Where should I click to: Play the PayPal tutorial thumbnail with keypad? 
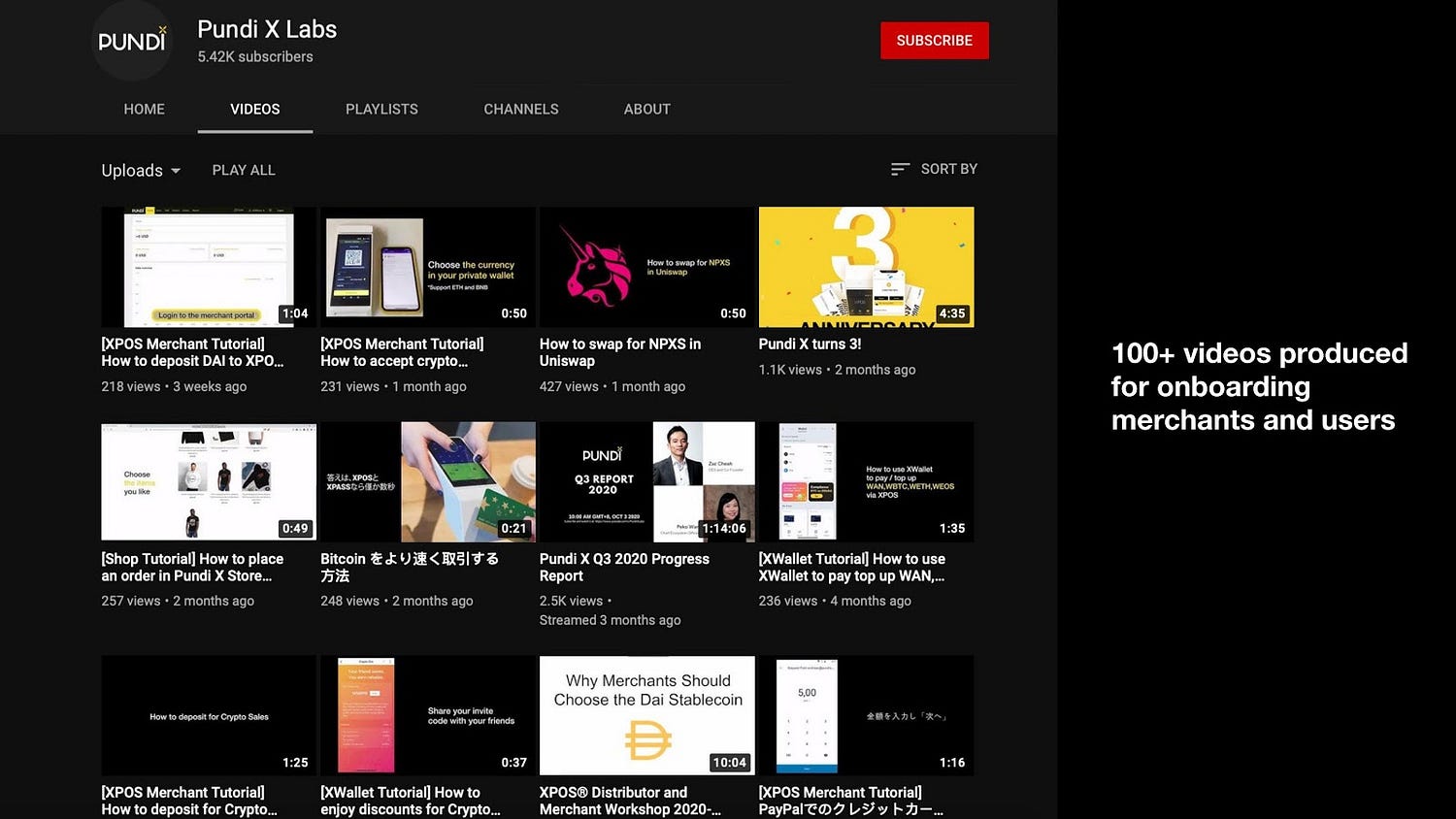pyautogui.click(x=866, y=716)
